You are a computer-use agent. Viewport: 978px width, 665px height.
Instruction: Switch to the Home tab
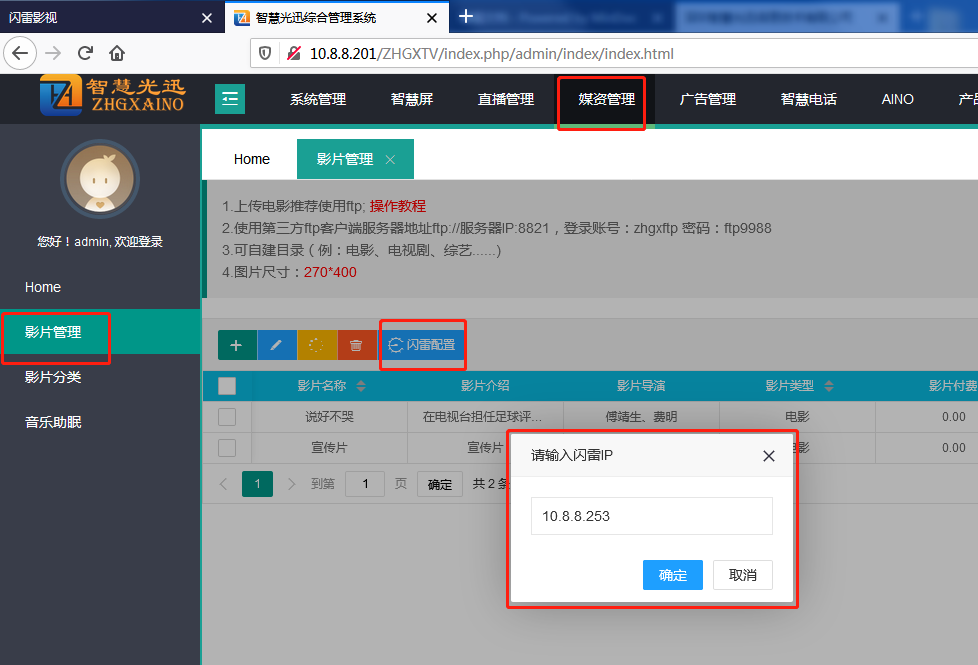pyautogui.click(x=252, y=159)
